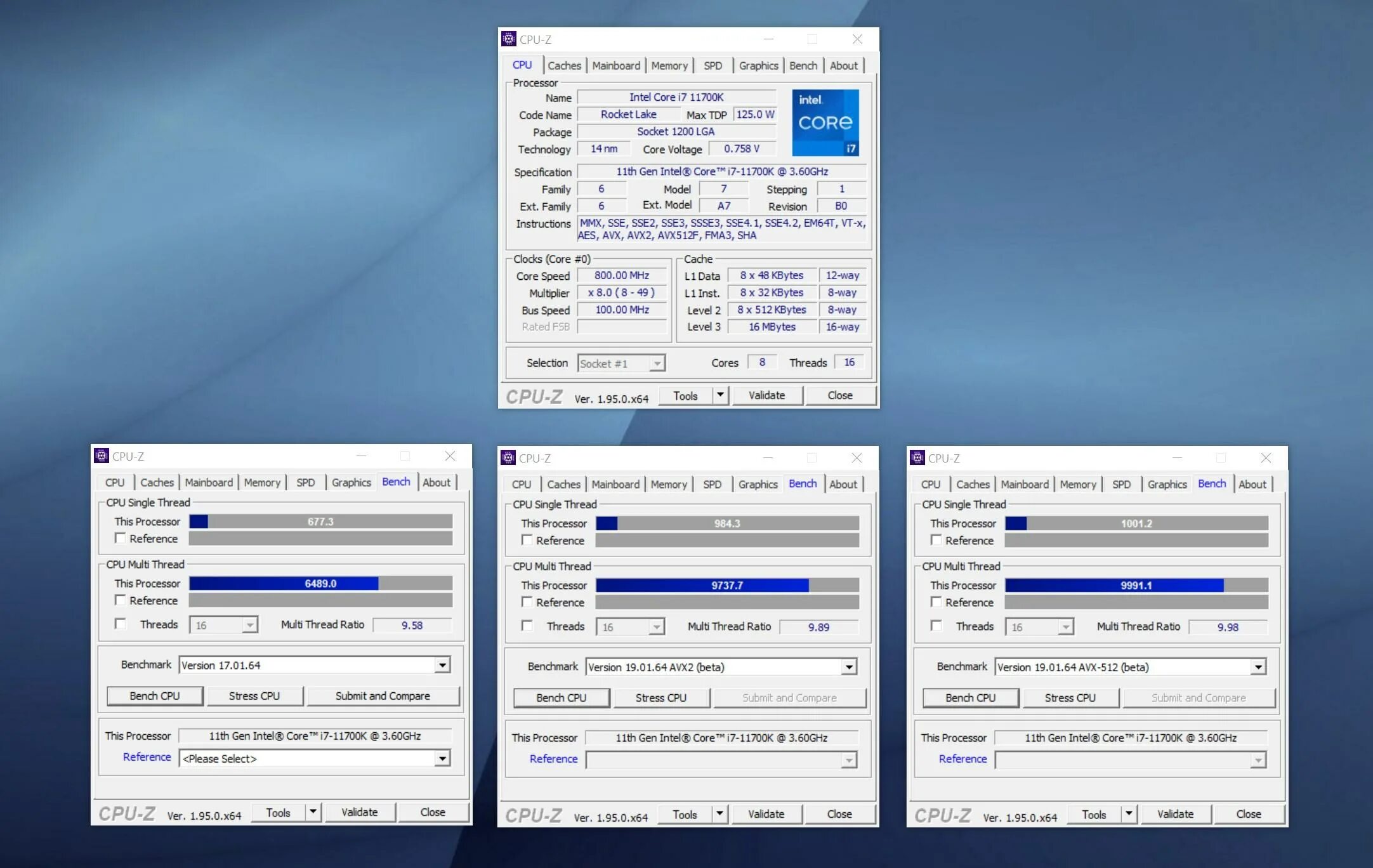Open Tools dropdown arrow in top CPU-Z window

[x=720, y=395]
